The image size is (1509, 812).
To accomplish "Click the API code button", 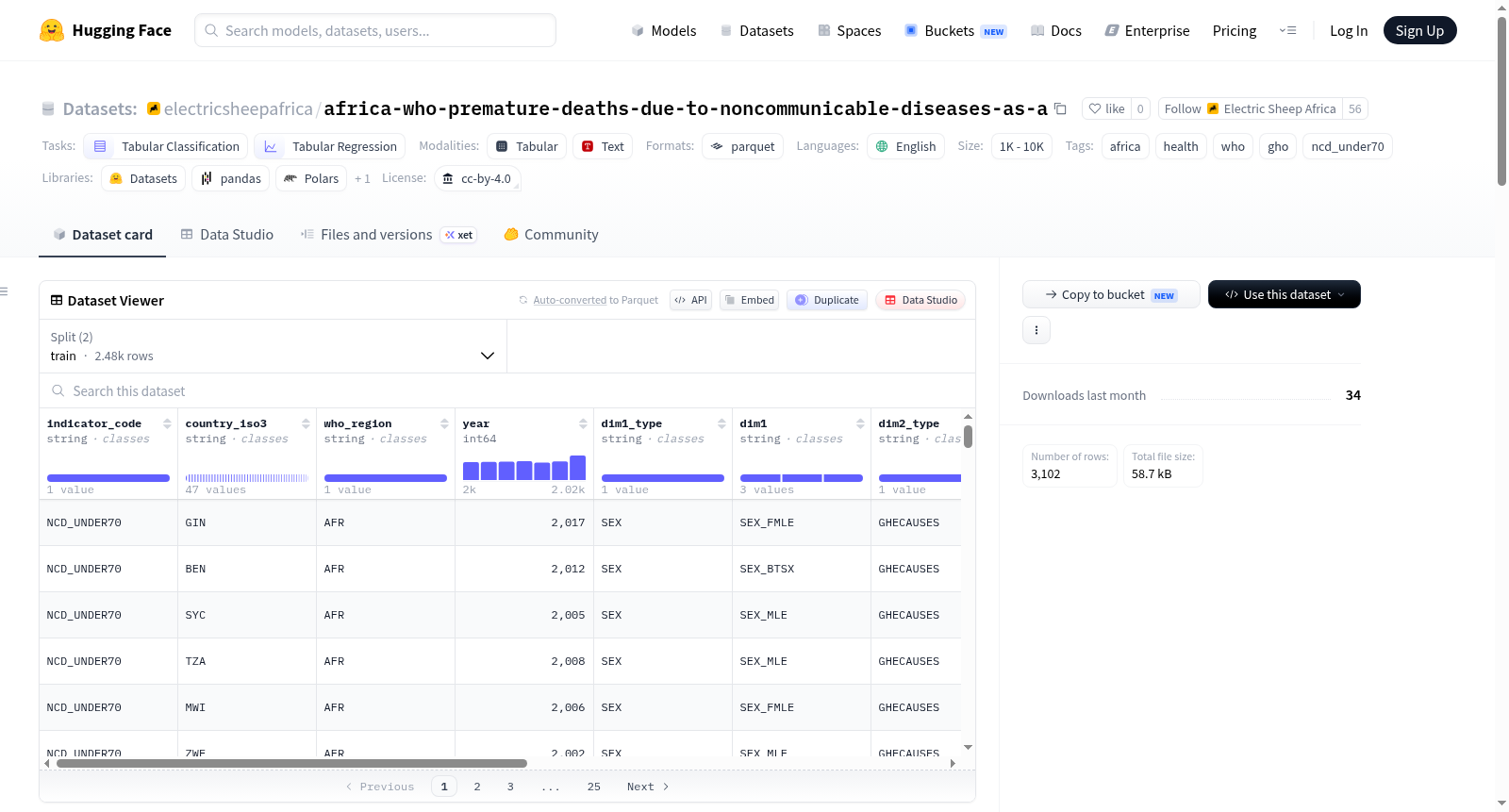I will click(690, 300).
